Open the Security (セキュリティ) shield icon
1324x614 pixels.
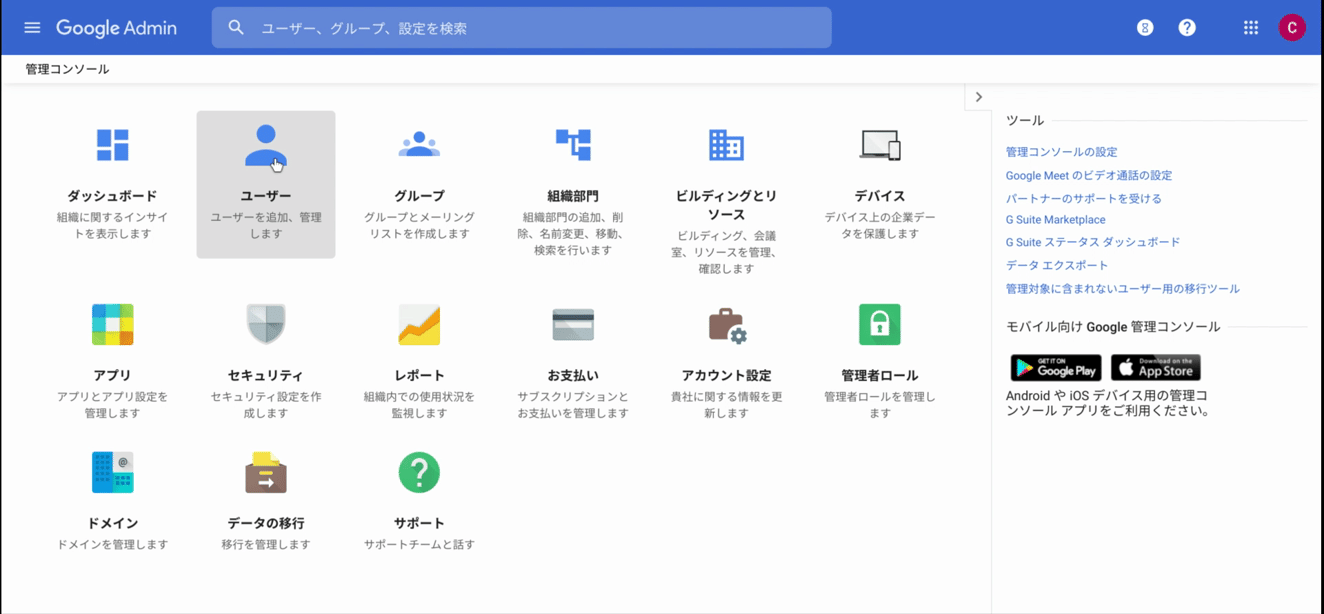pyautogui.click(x=265, y=325)
